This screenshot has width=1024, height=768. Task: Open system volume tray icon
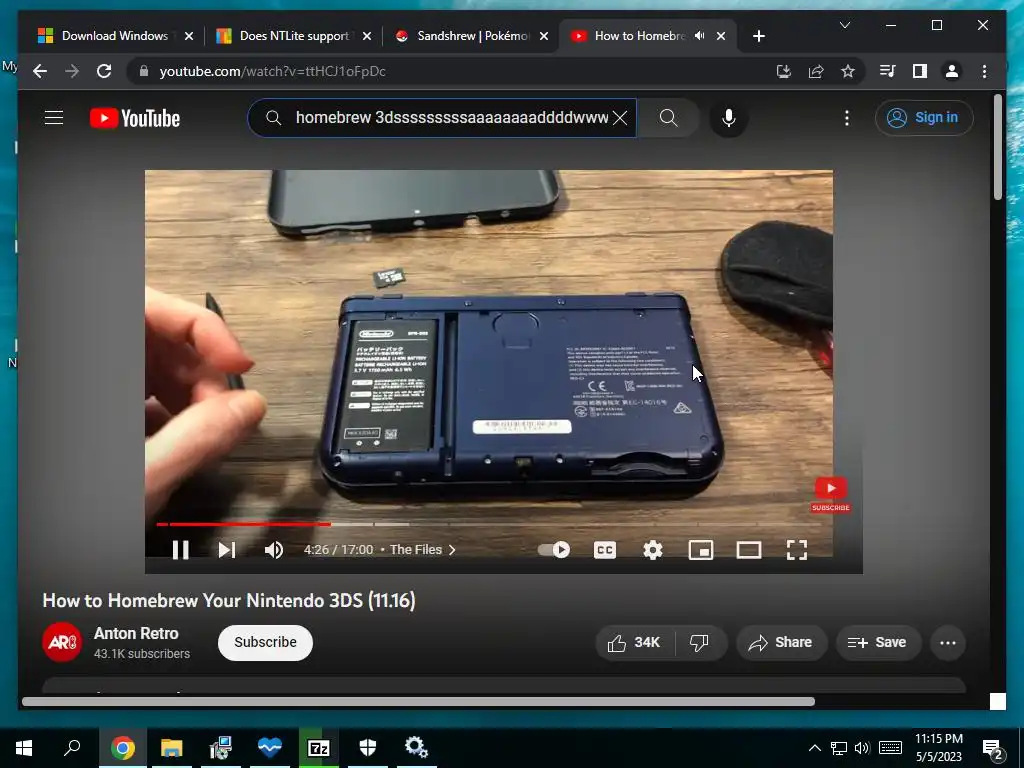[x=862, y=748]
